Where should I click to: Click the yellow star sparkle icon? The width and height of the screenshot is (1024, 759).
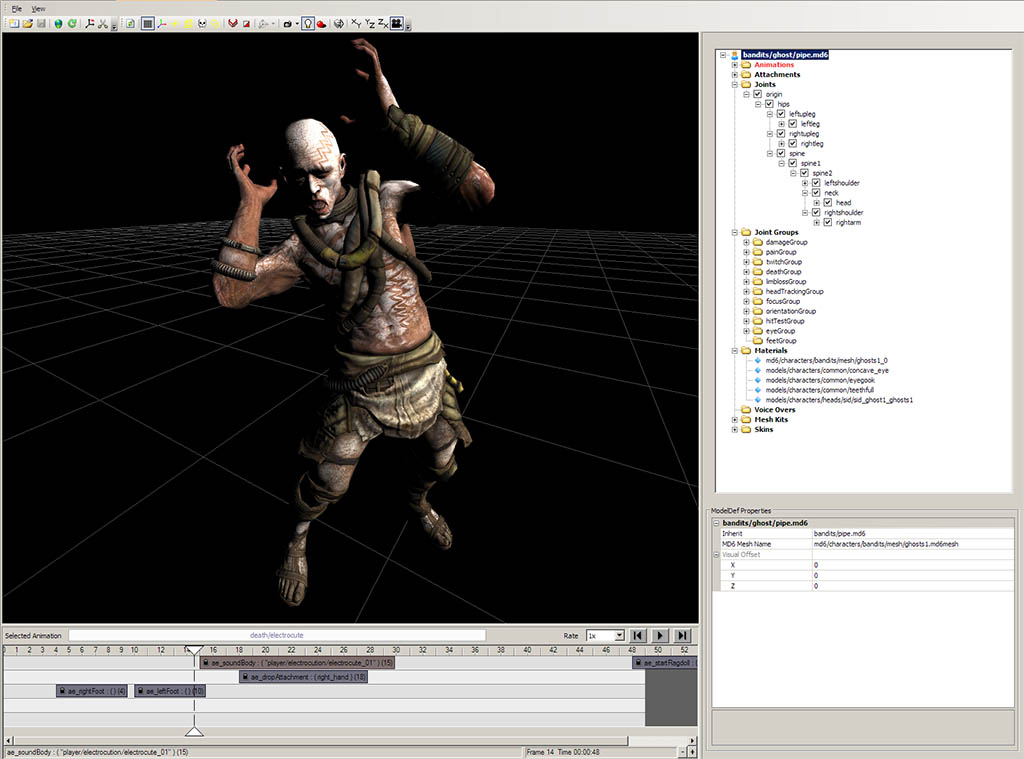coord(175,24)
